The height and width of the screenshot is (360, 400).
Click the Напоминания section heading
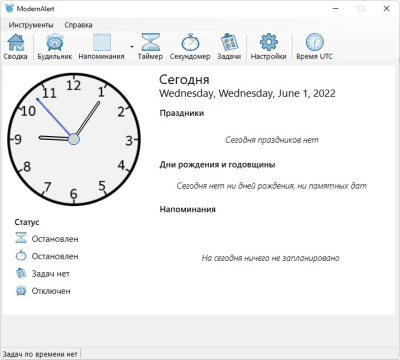pos(188,209)
